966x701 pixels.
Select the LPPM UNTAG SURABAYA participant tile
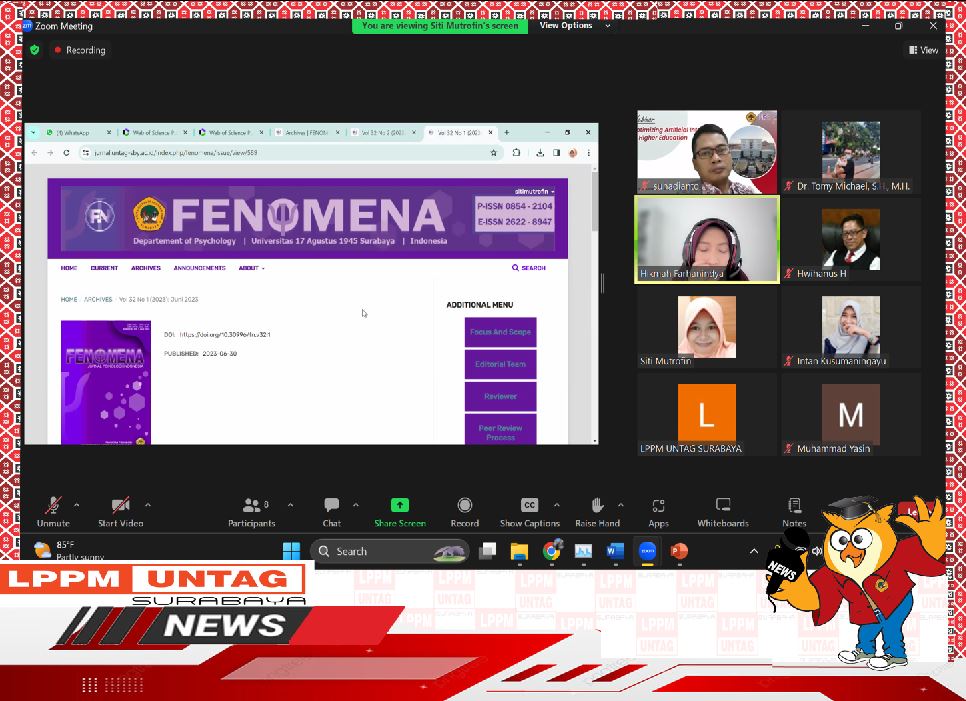pyautogui.click(x=707, y=415)
